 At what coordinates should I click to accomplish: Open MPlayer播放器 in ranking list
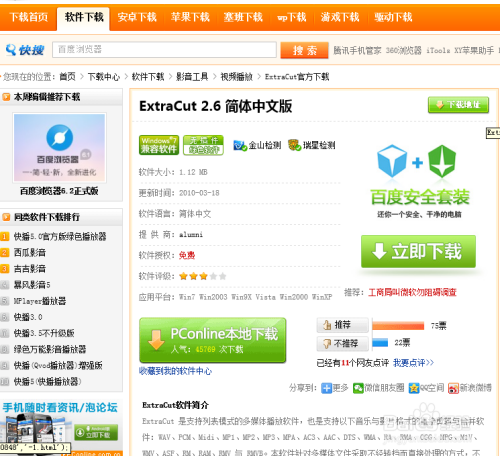(x=40, y=301)
